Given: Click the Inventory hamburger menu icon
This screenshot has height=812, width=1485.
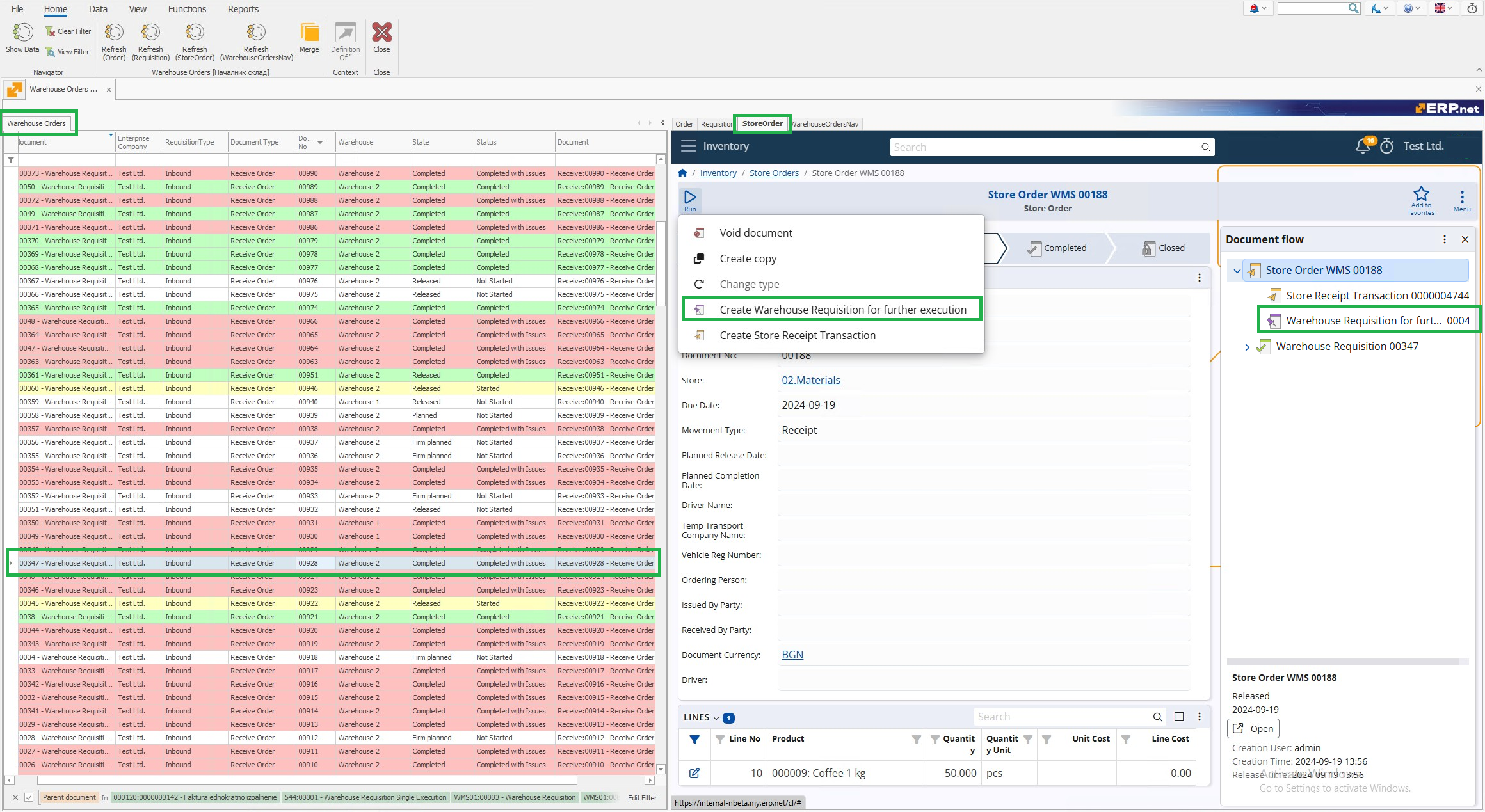Looking at the screenshot, I should [688, 146].
